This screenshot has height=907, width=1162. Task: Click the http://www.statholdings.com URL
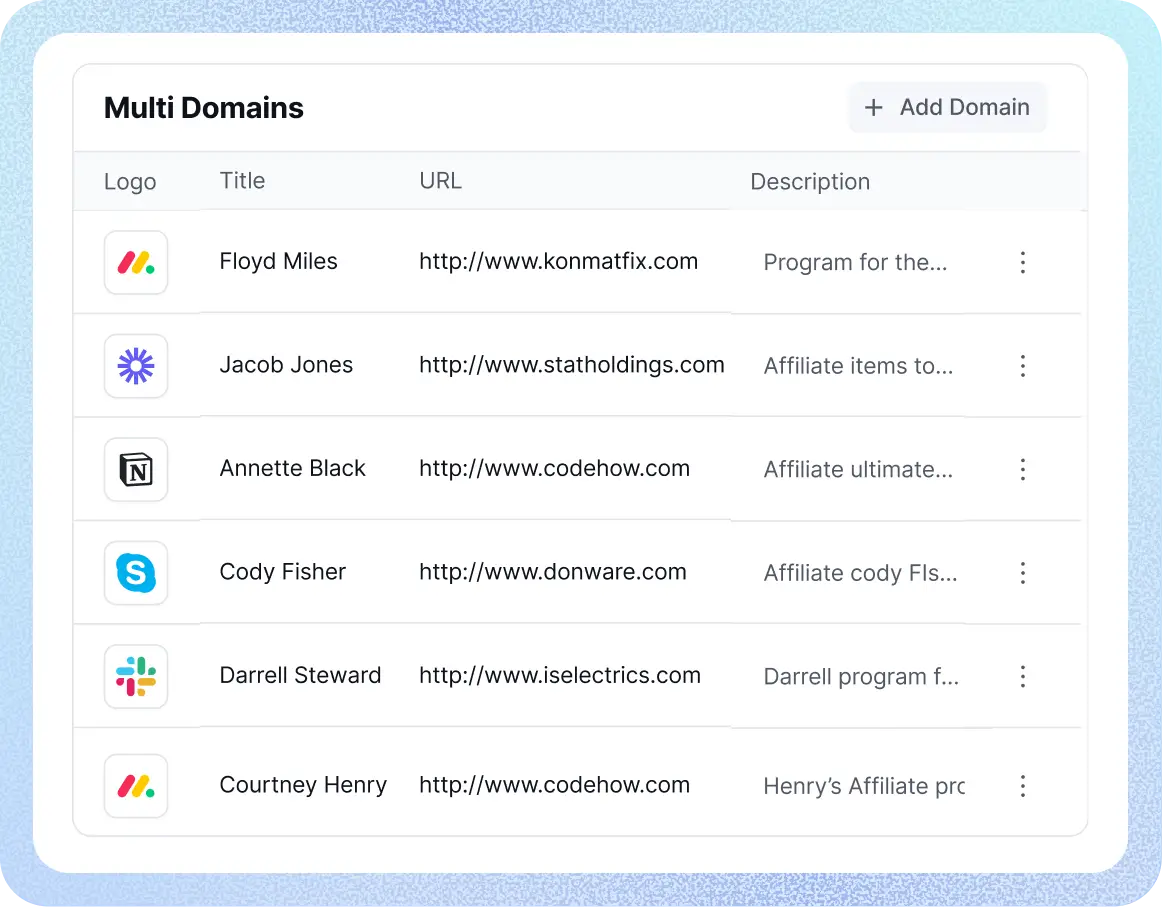click(x=571, y=365)
